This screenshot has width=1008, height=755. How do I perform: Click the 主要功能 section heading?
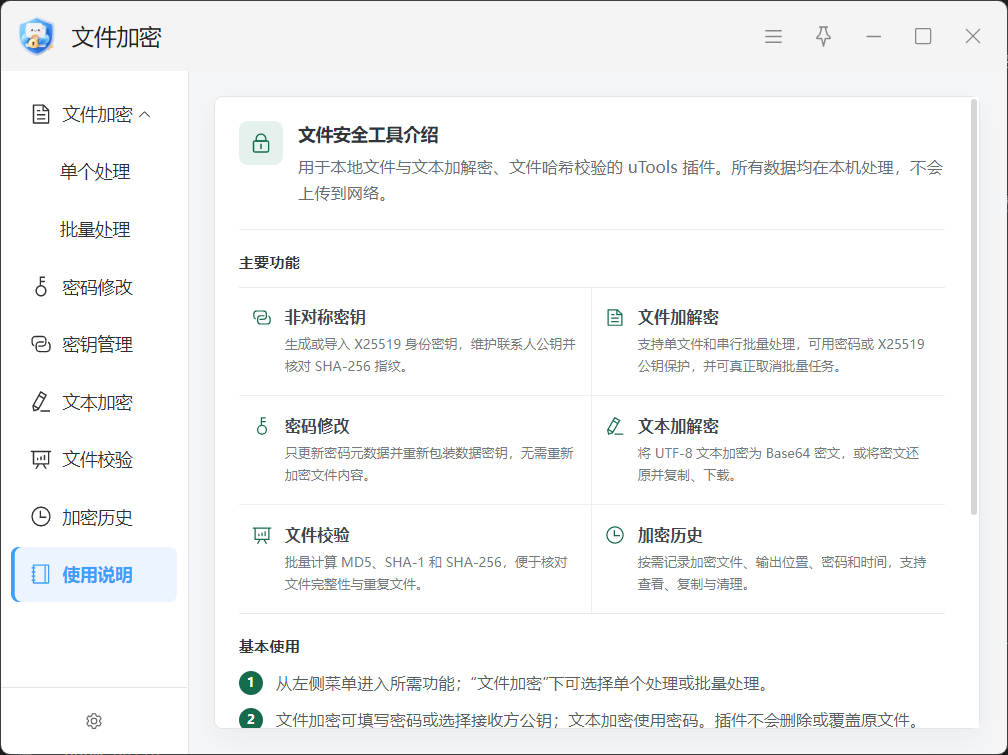tap(269, 262)
